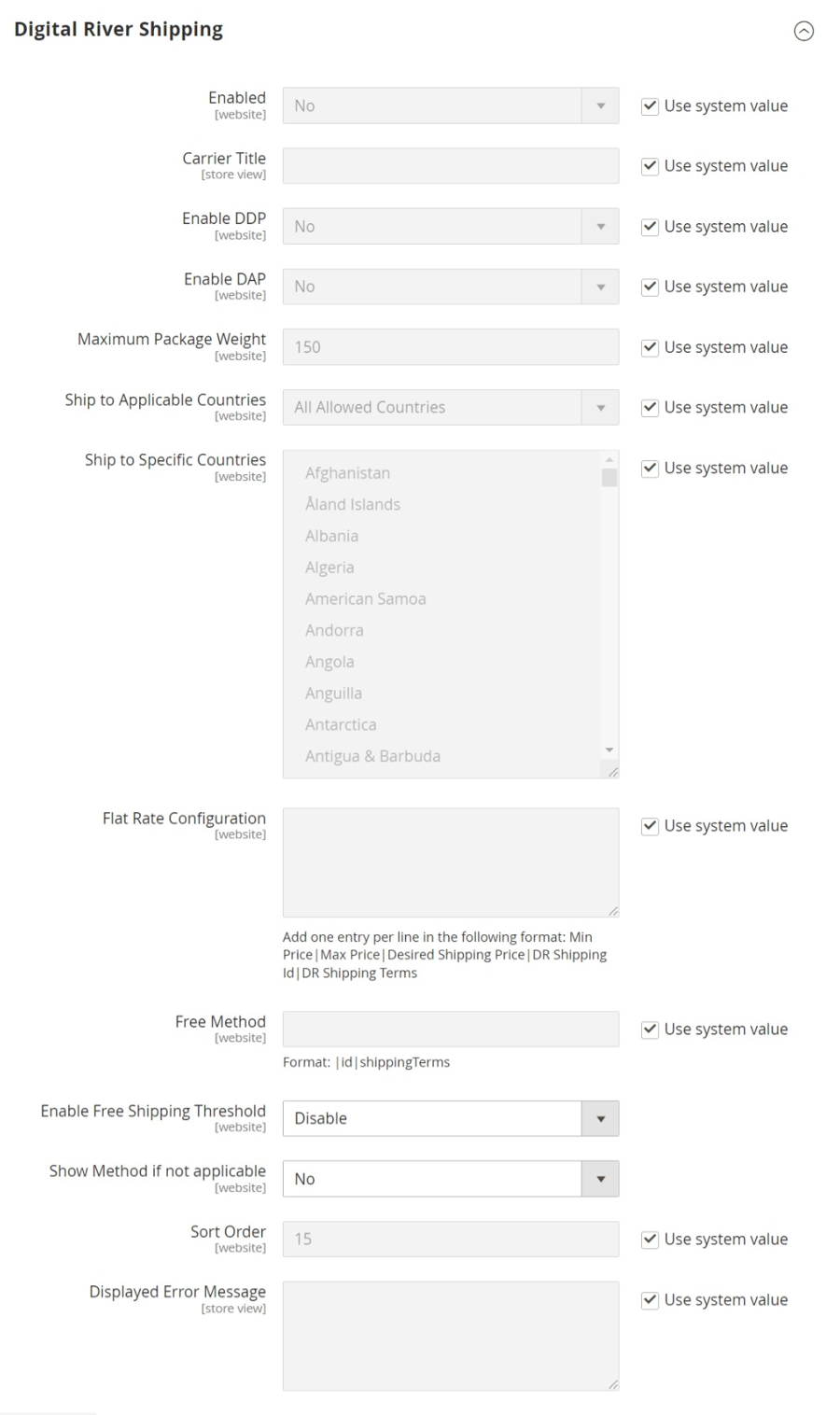
Task: Toggle Use system value for Sort Order
Action: point(650,1240)
